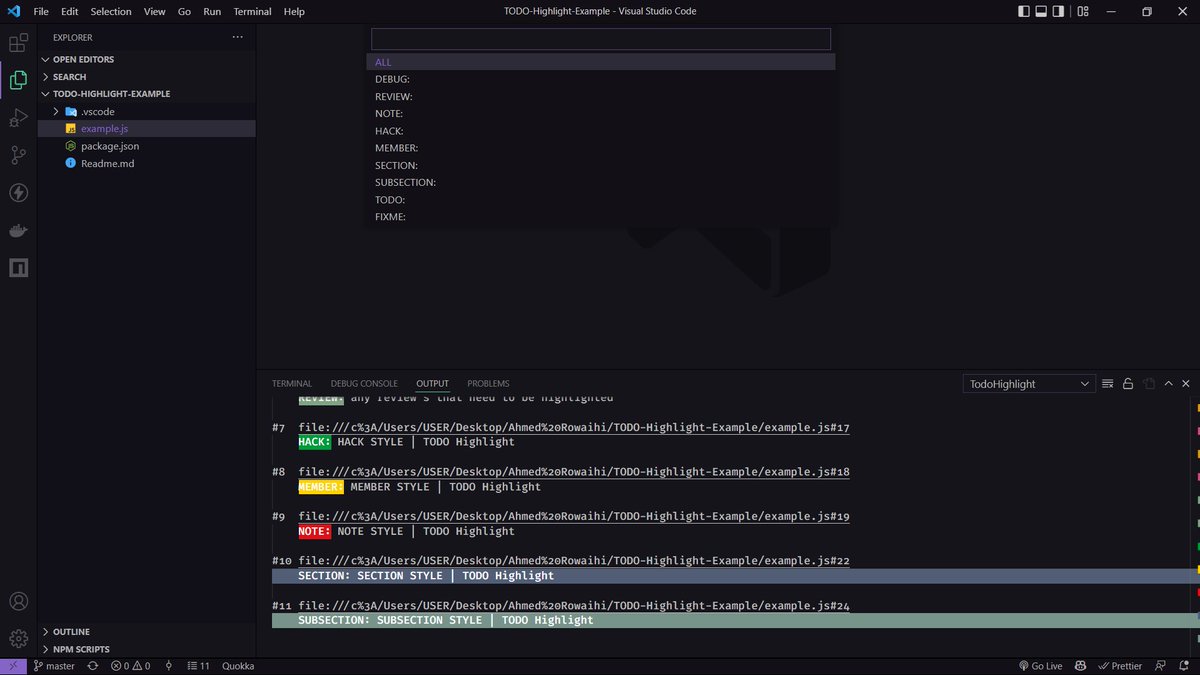1200x675 pixels.
Task: Open the View menu
Action: [x=154, y=12]
